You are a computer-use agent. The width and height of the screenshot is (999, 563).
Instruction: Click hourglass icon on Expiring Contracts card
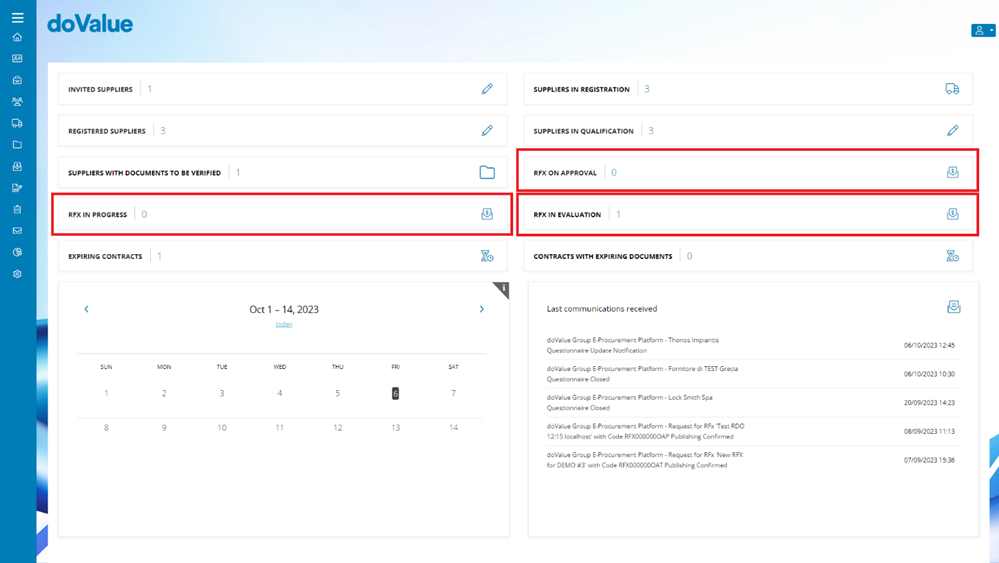coord(487,256)
